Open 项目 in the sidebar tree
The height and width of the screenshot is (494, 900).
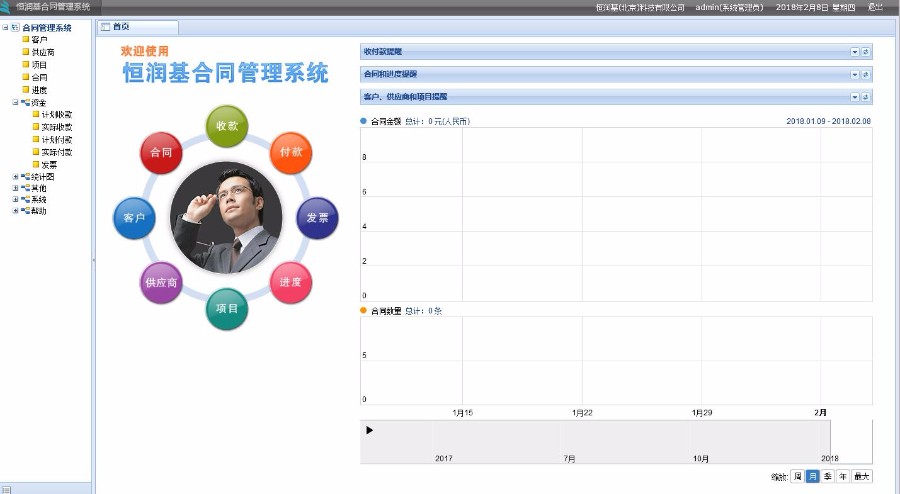[x=39, y=65]
